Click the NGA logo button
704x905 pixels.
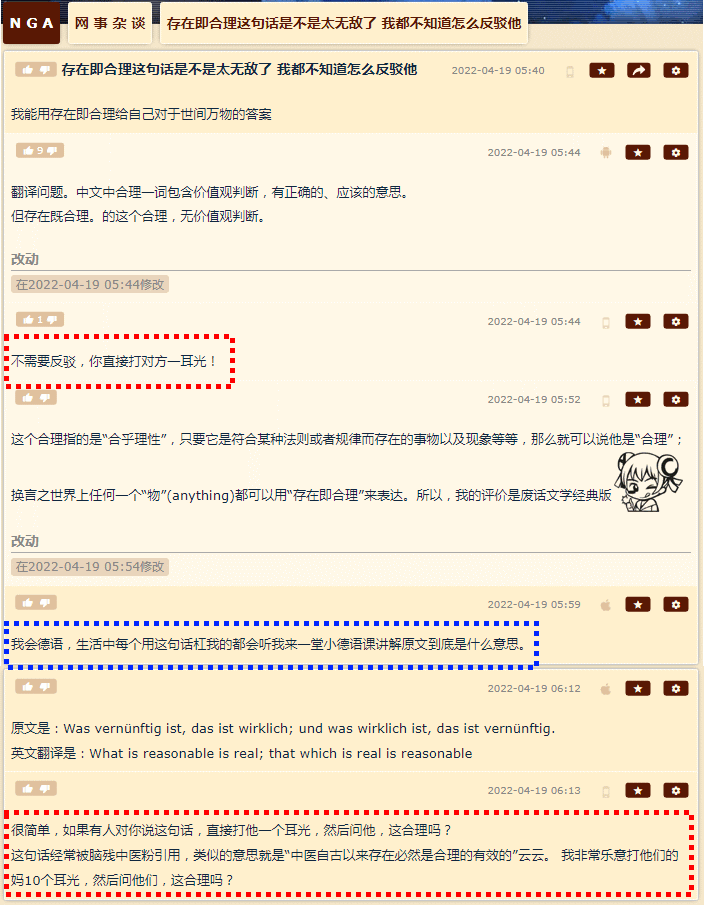(x=32, y=23)
